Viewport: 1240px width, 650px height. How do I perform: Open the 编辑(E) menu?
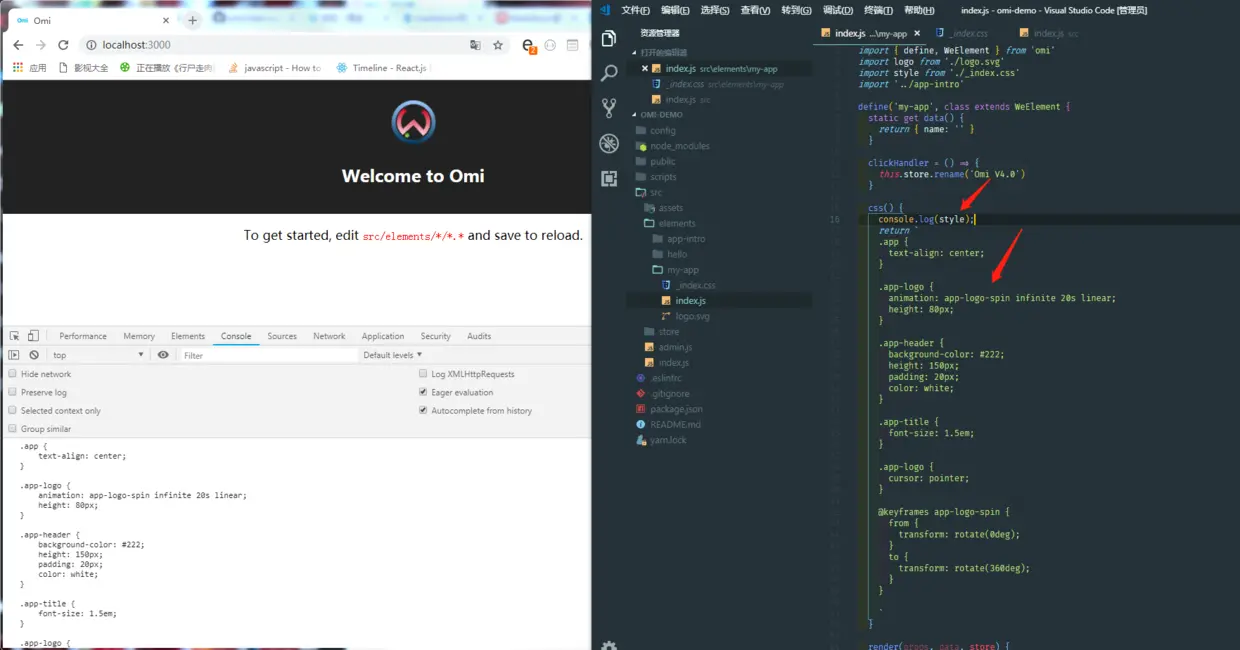click(x=675, y=10)
